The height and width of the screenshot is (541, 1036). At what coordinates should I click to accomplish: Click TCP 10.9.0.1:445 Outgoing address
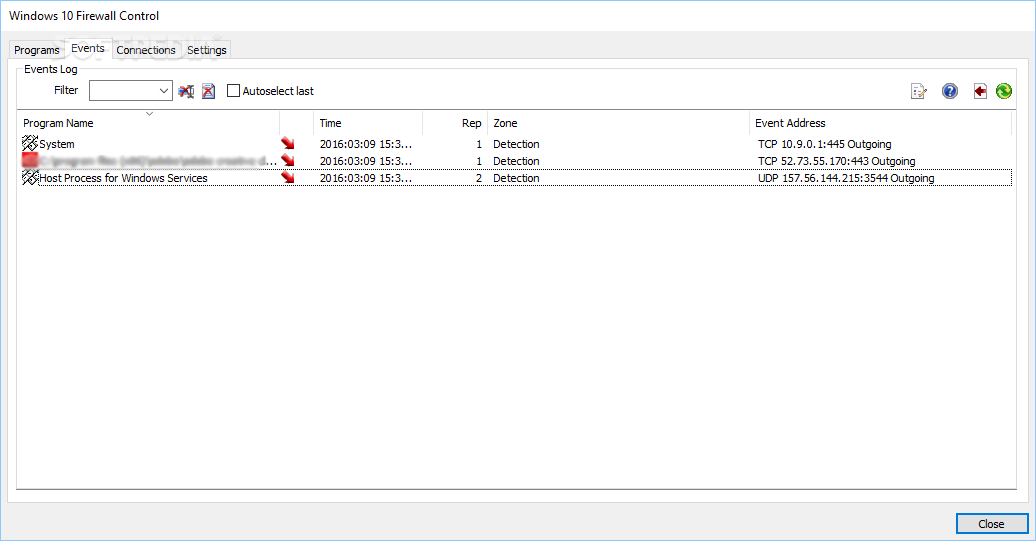point(825,144)
